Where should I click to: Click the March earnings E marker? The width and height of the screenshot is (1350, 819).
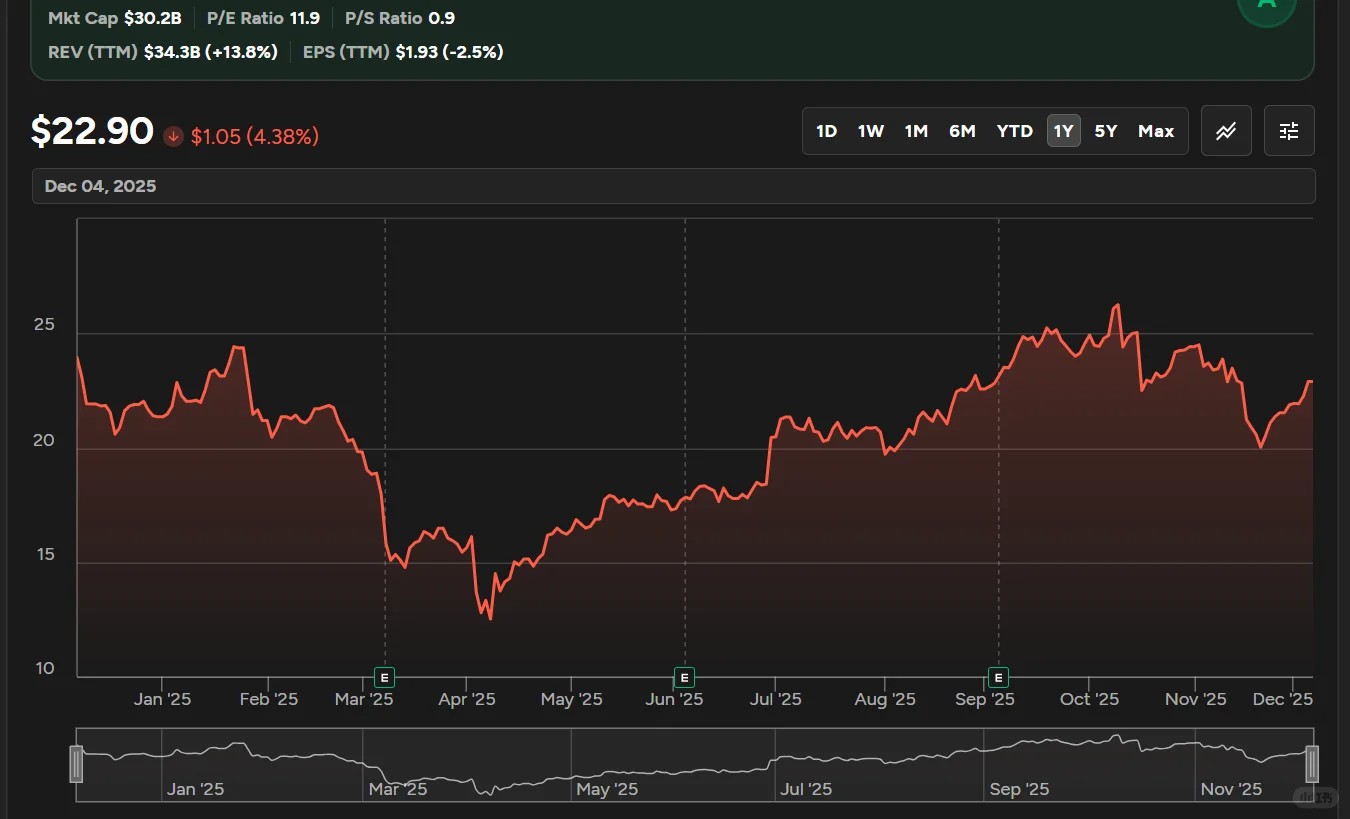coord(383,677)
